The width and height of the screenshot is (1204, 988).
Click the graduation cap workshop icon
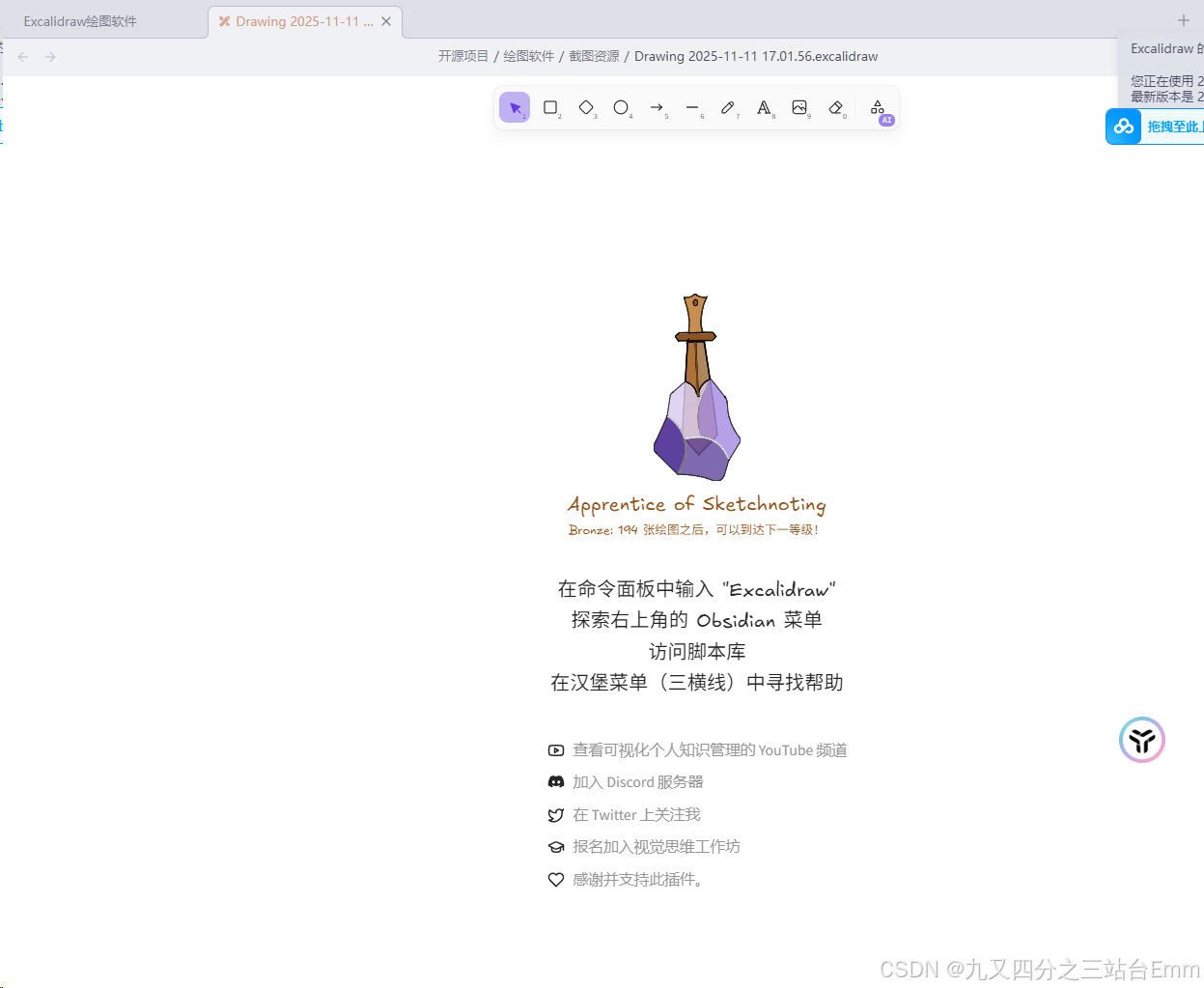pos(556,847)
